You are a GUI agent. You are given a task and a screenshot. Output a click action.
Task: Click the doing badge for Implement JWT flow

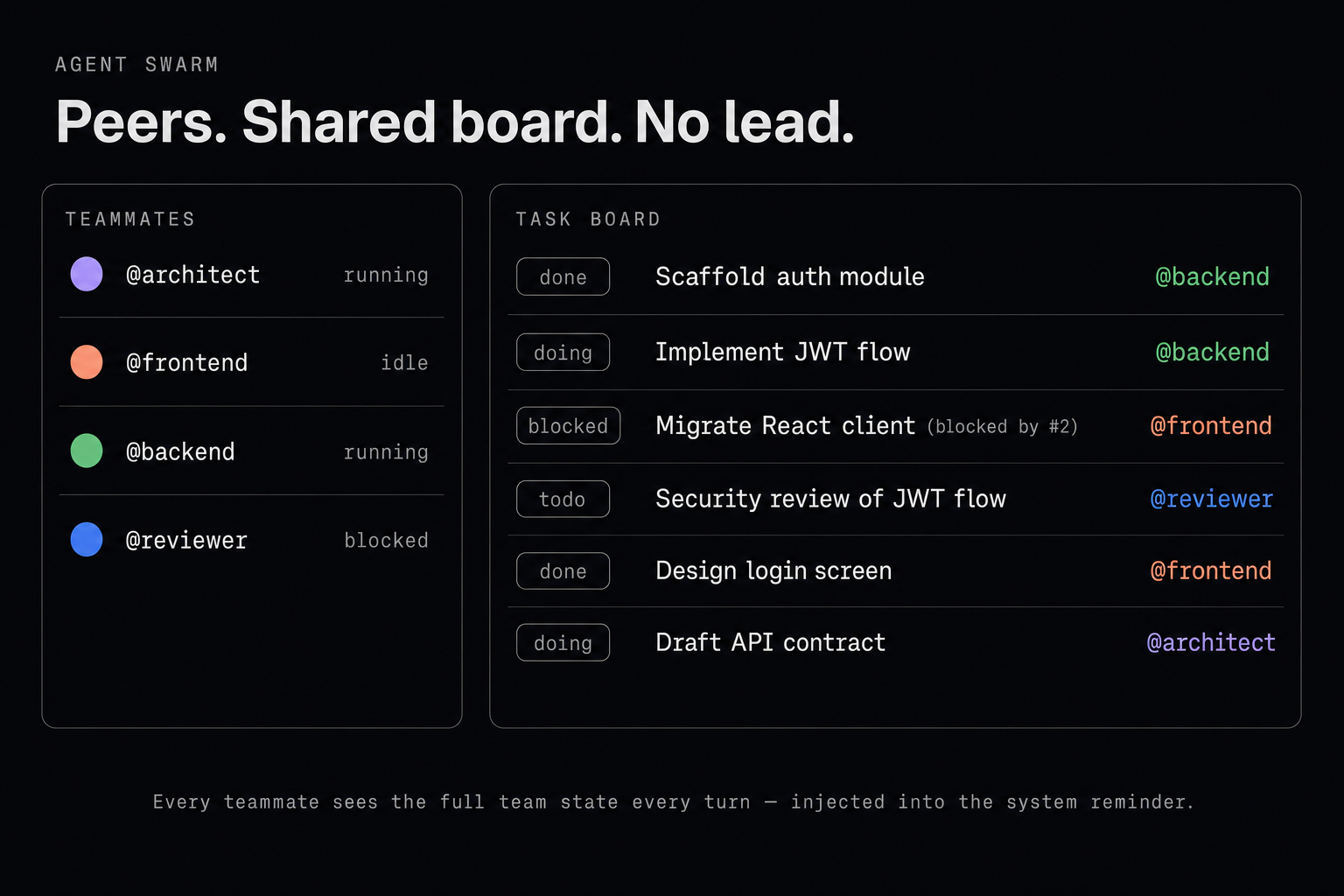563,352
